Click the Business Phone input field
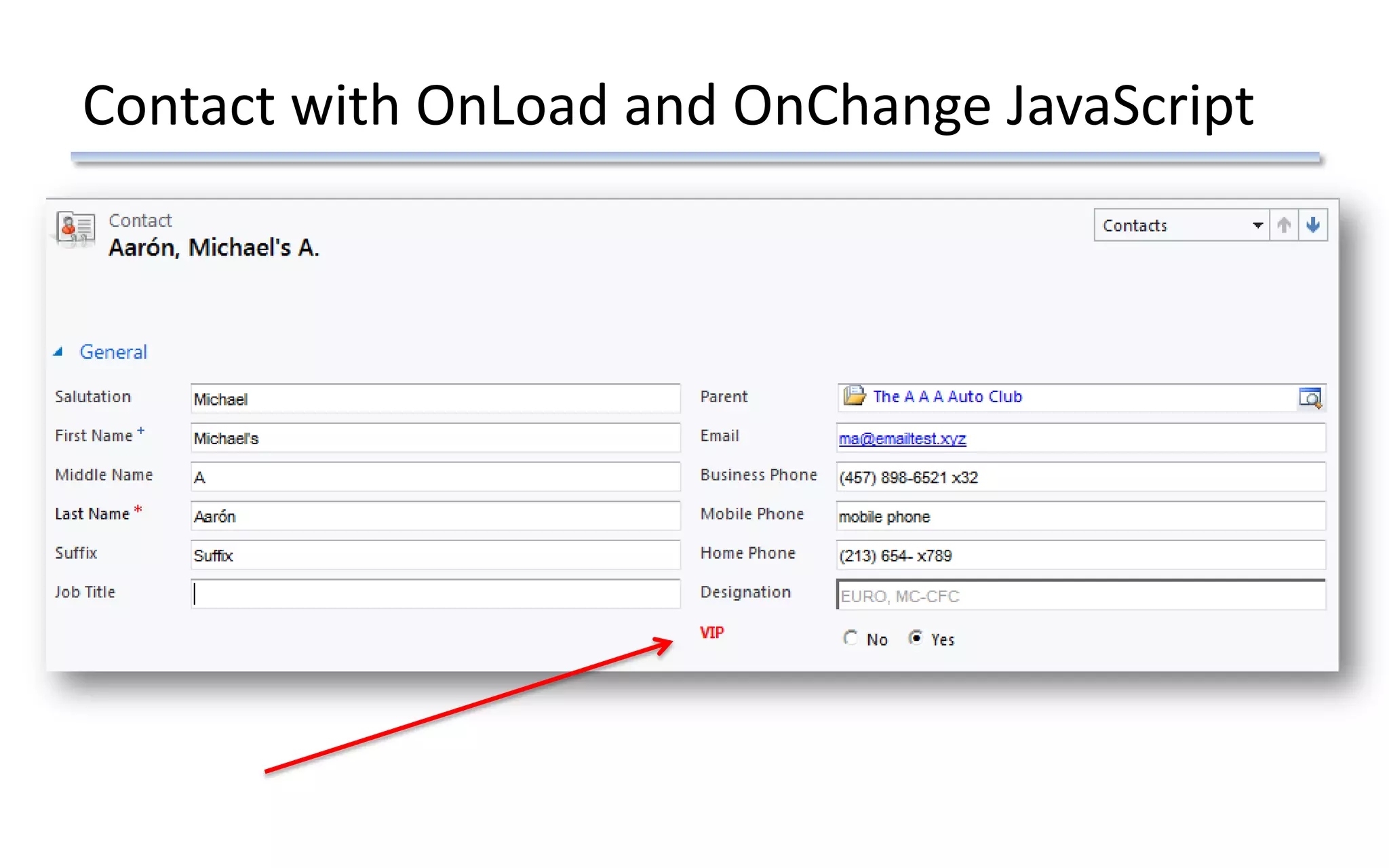Image resolution: width=1389 pixels, height=868 pixels. coord(1080,477)
